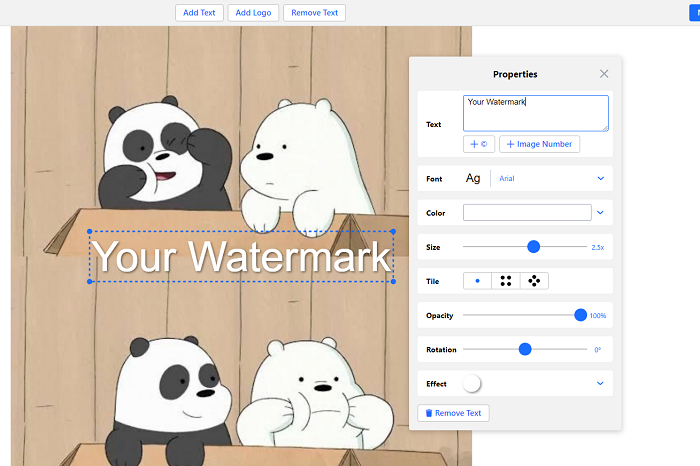Select single watermark tile option

coord(477,281)
